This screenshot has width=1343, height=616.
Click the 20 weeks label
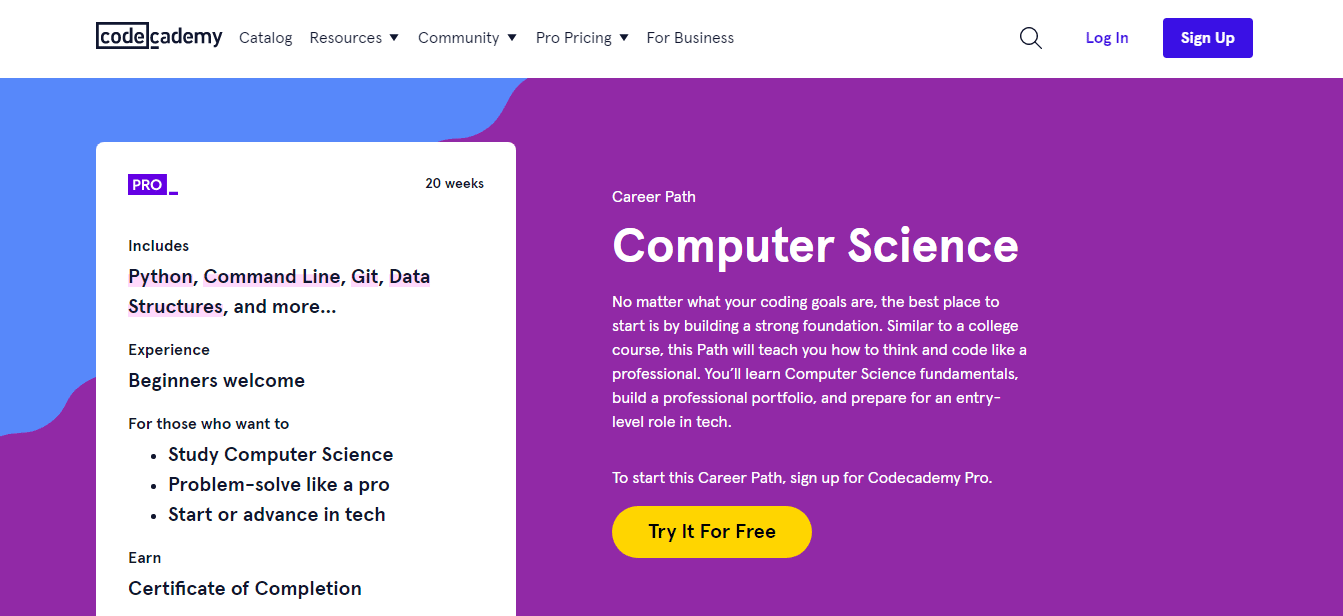(x=455, y=183)
